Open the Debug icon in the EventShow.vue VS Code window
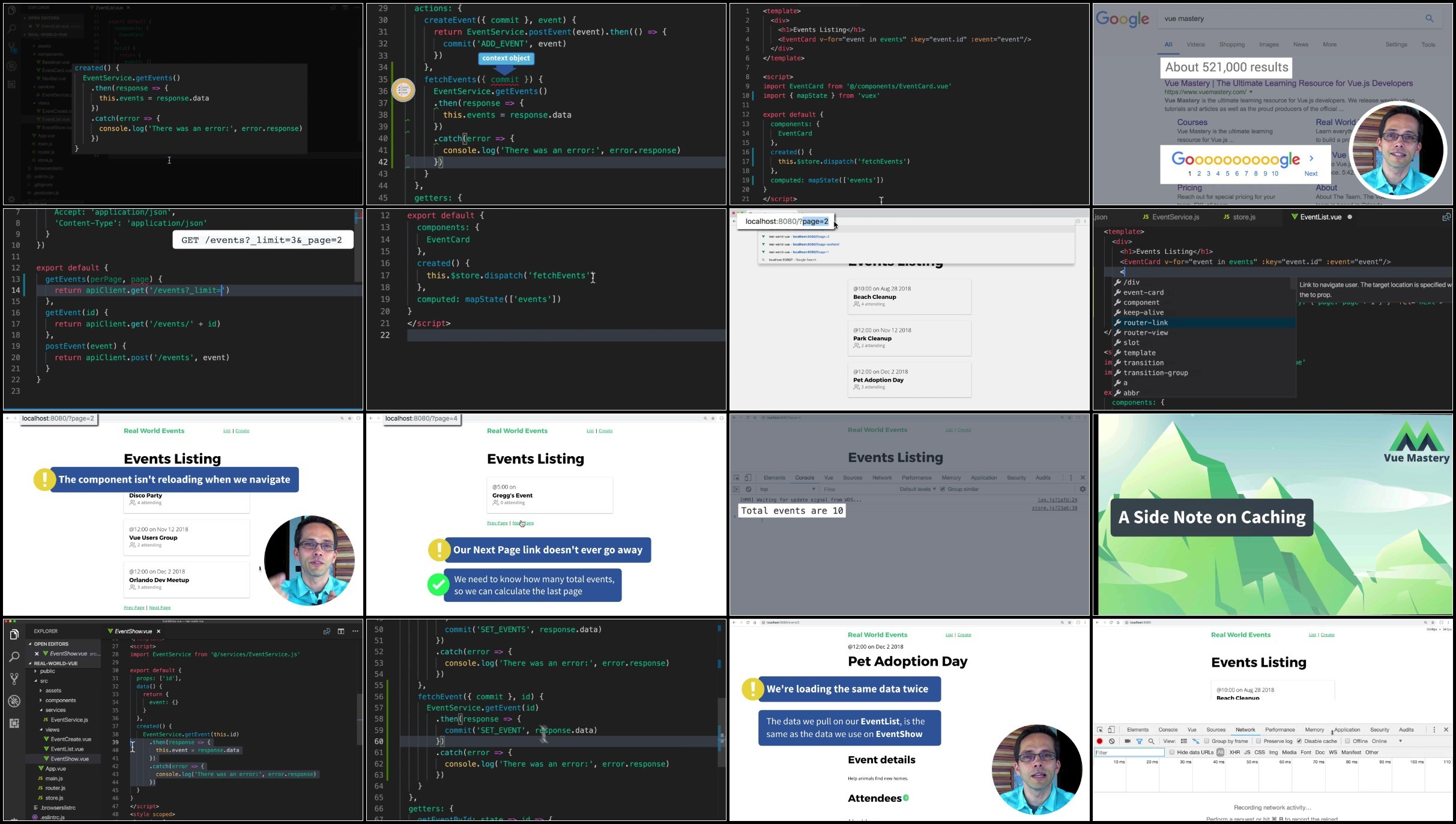The width and height of the screenshot is (1456, 824). (14, 701)
